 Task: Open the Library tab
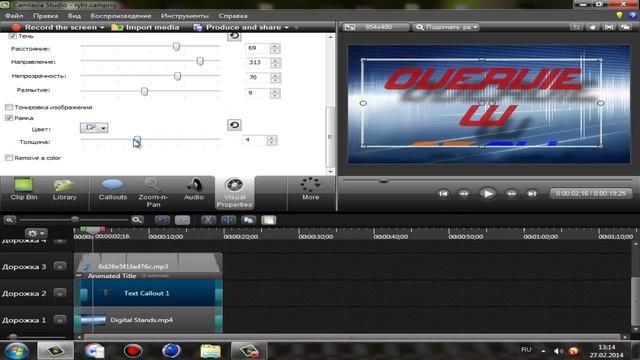click(x=64, y=190)
